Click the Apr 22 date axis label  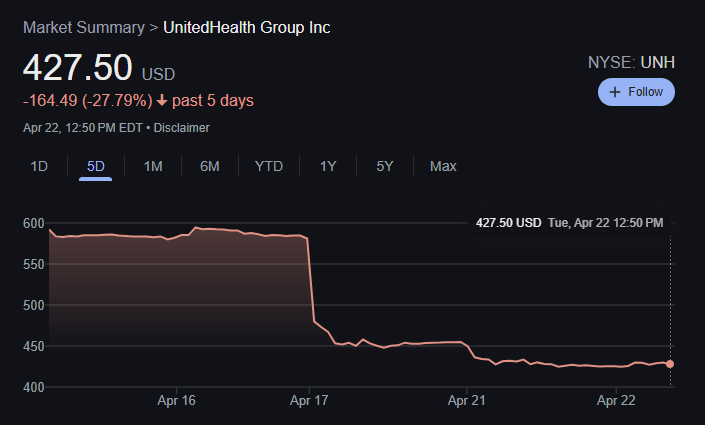coord(616,399)
